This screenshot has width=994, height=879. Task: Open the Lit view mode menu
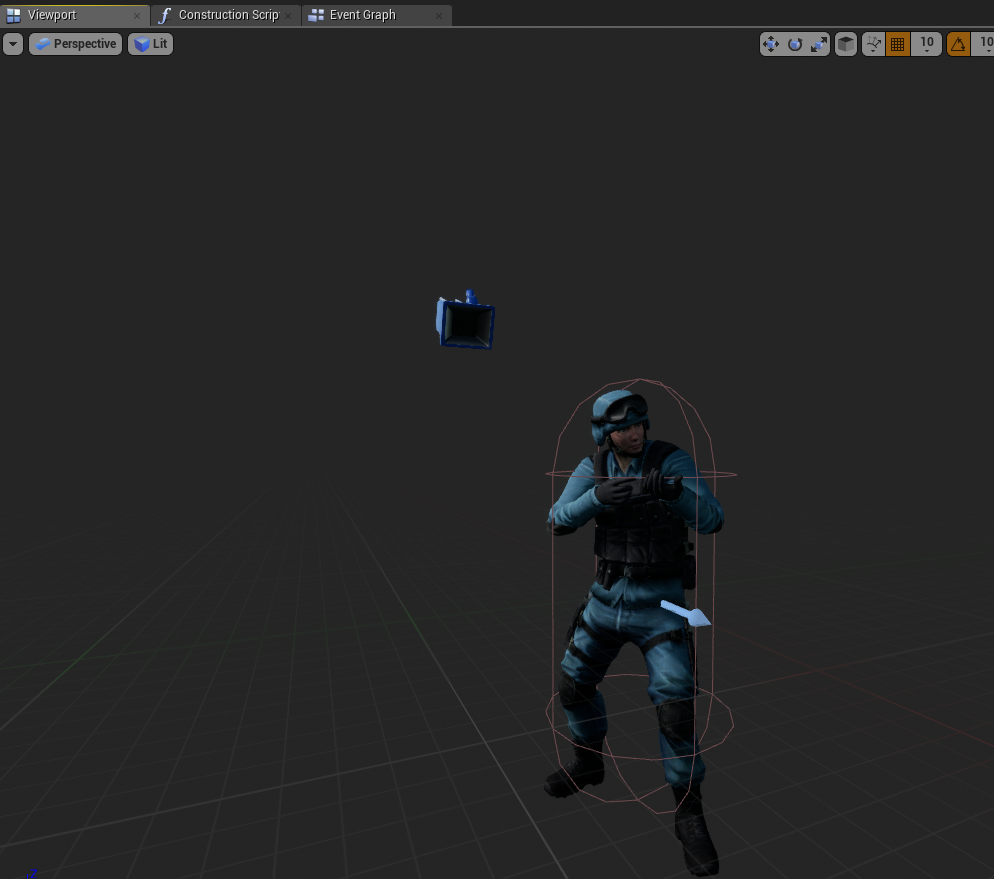click(151, 44)
